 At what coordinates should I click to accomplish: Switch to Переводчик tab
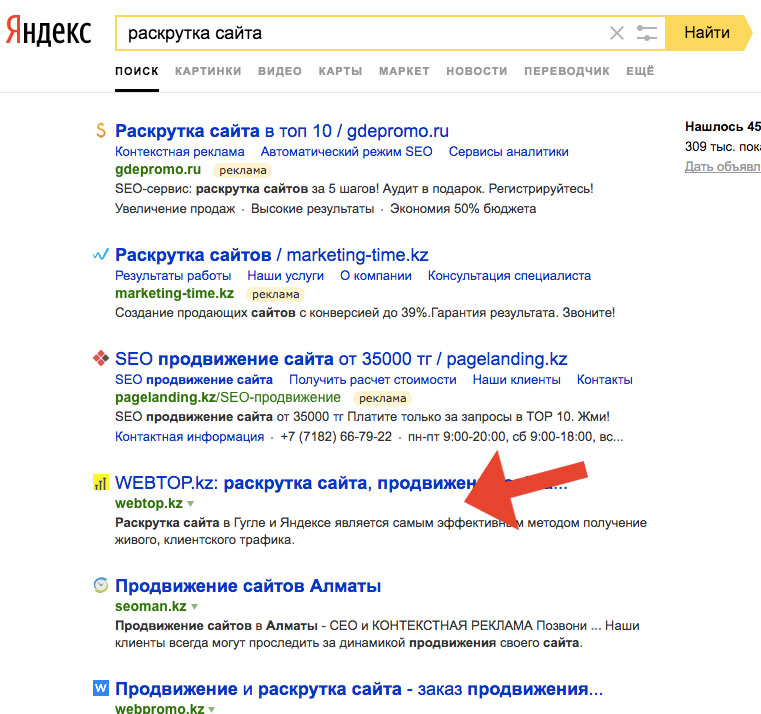[x=567, y=71]
